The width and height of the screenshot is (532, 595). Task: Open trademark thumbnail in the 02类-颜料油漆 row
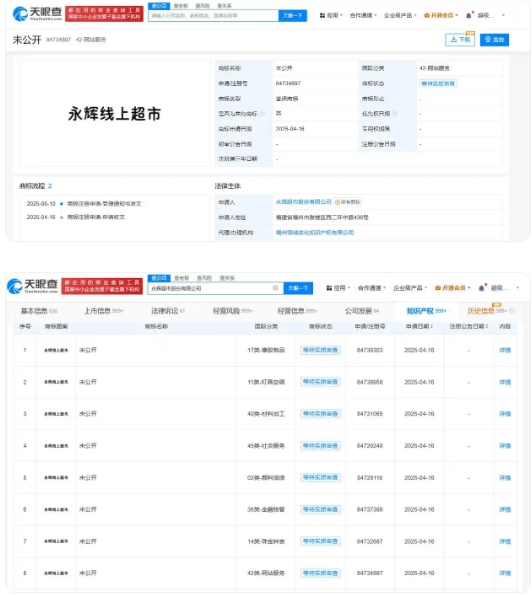coord(56,477)
